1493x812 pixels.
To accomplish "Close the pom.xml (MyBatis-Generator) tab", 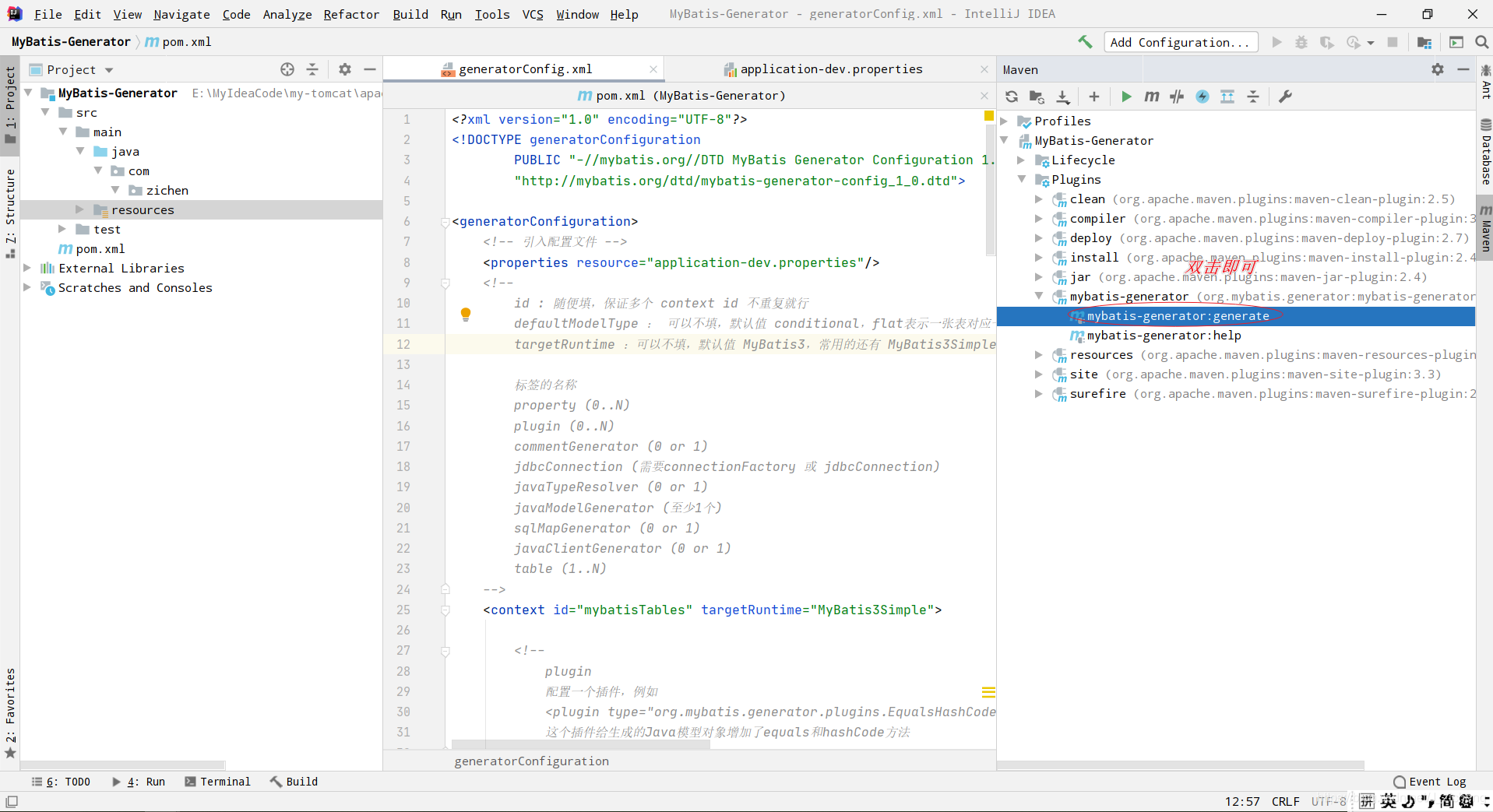I will [984, 96].
